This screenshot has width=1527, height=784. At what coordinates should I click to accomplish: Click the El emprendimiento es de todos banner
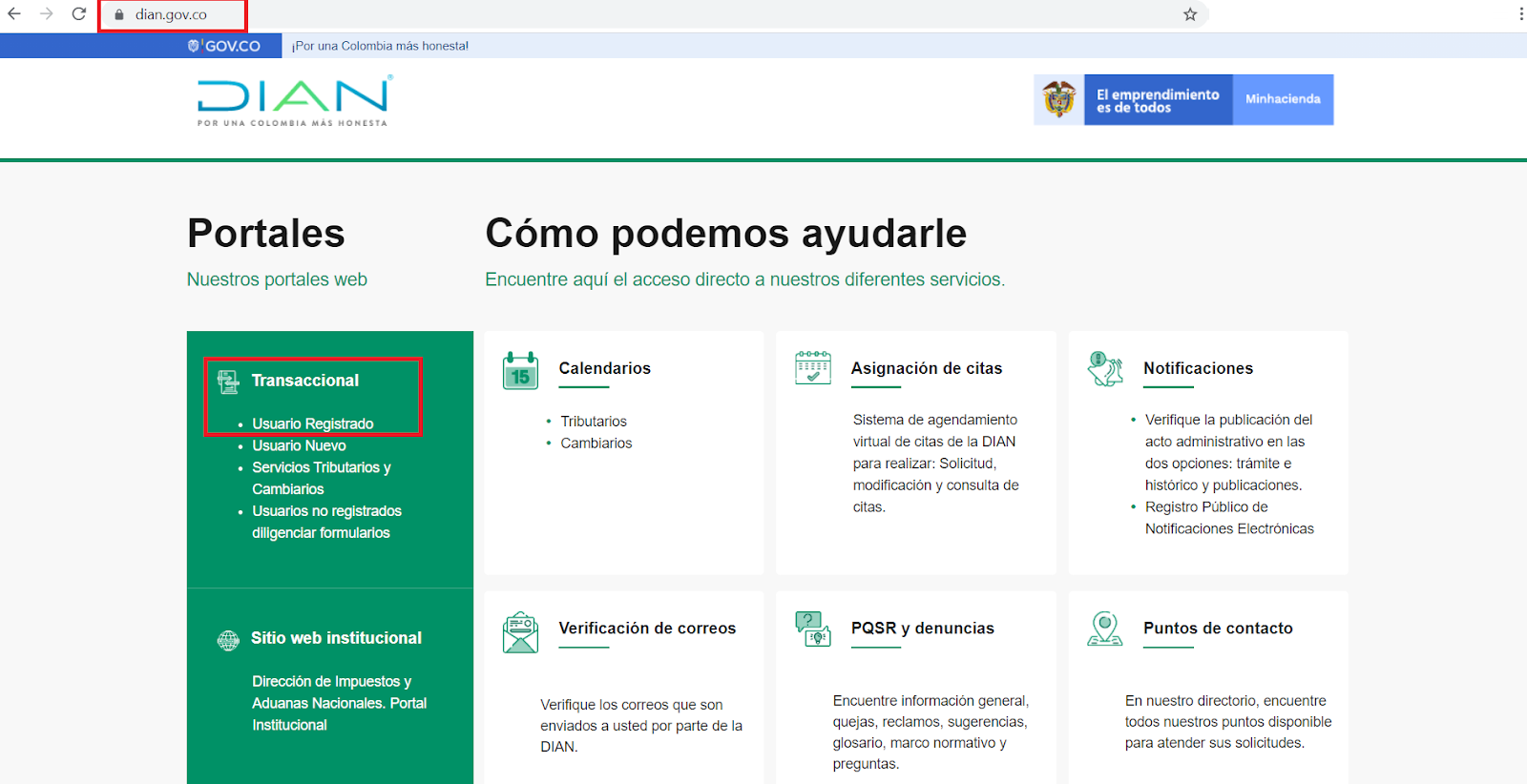point(1158,100)
